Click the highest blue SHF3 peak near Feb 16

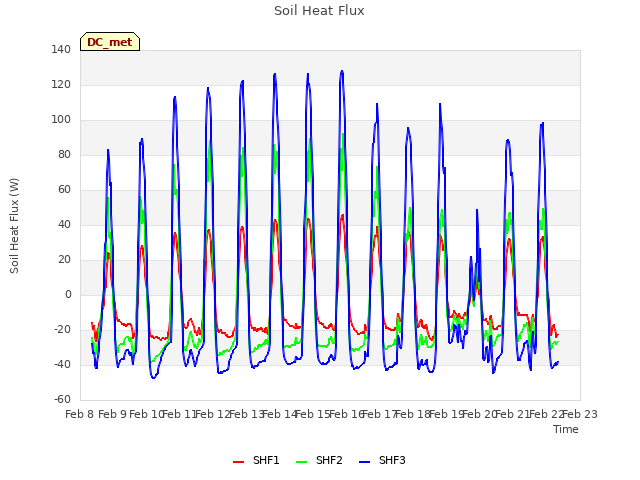pyautogui.click(x=342, y=71)
